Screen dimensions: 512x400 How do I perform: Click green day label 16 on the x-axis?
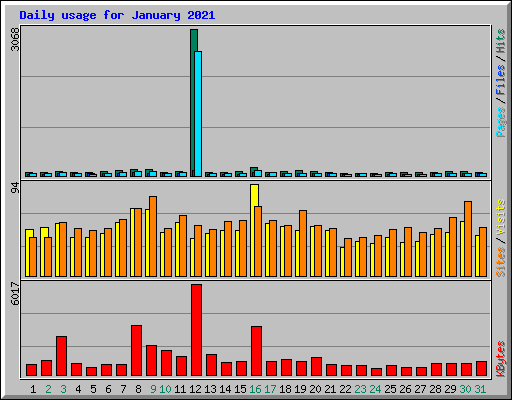[x=255, y=389]
